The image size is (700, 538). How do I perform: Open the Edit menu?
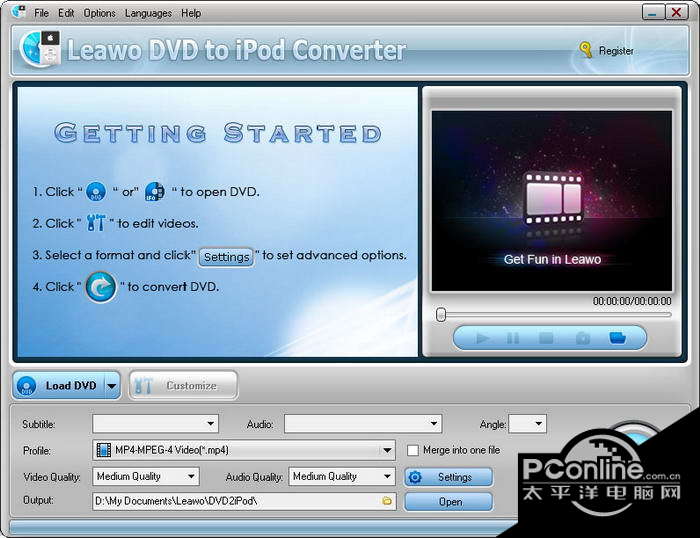pyautogui.click(x=66, y=13)
